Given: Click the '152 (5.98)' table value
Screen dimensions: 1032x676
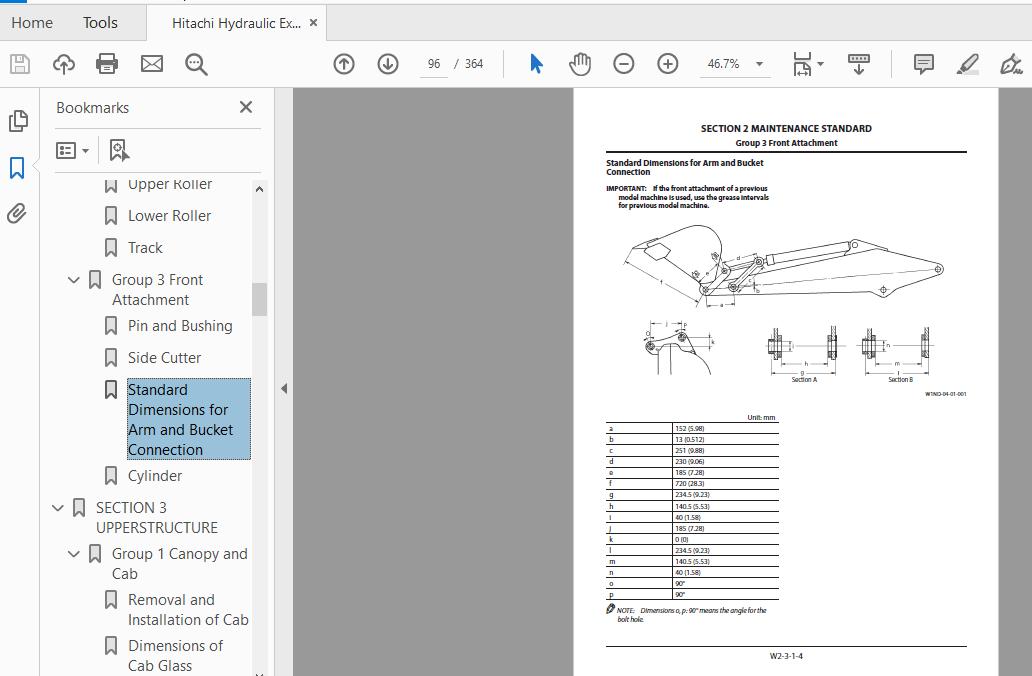Looking at the screenshot, I should (x=689, y=429).
